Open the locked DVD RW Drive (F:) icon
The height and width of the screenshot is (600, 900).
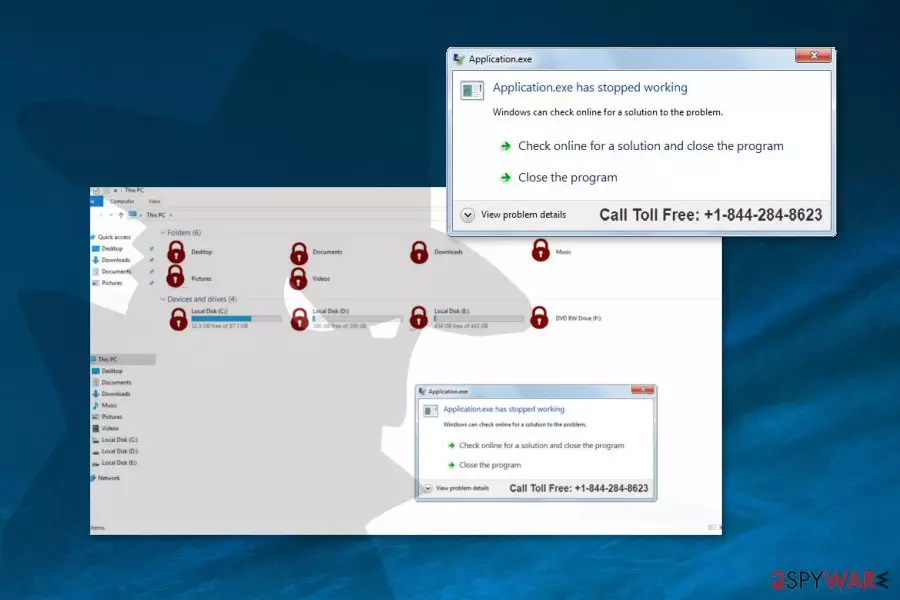[539, 317]
